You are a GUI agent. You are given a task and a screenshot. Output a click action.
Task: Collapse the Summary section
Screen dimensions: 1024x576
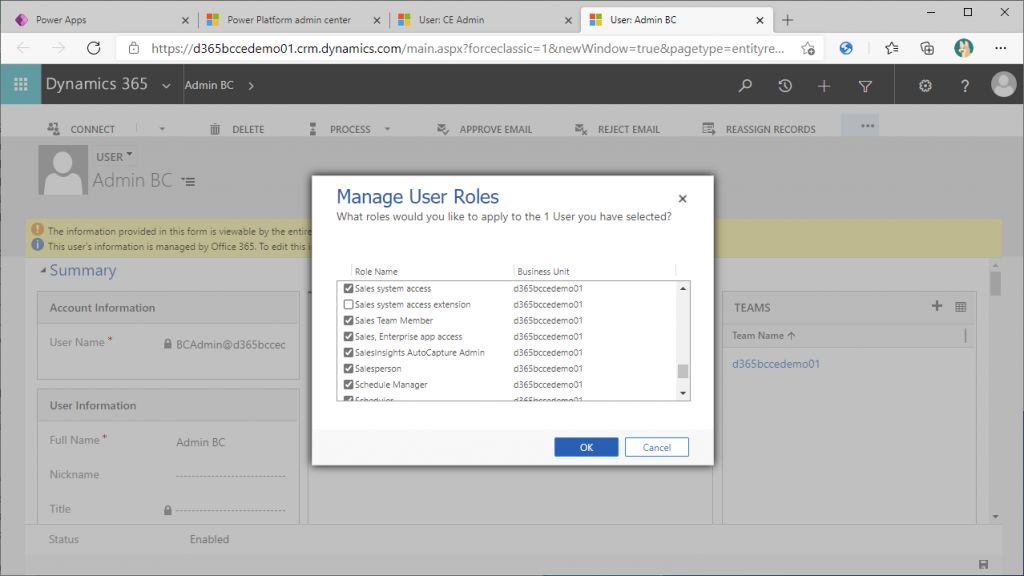(43, 270)
